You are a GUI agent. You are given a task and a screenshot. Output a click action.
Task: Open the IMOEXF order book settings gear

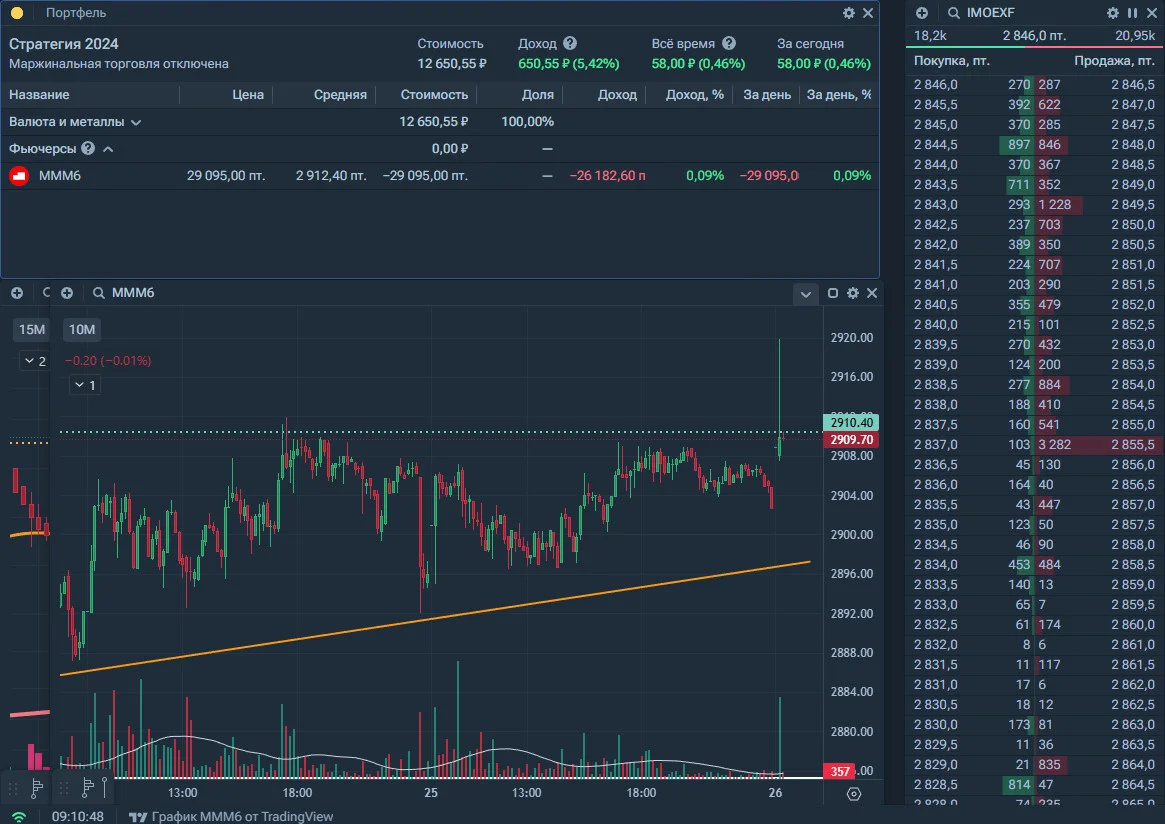click(x=1112, y=13)
